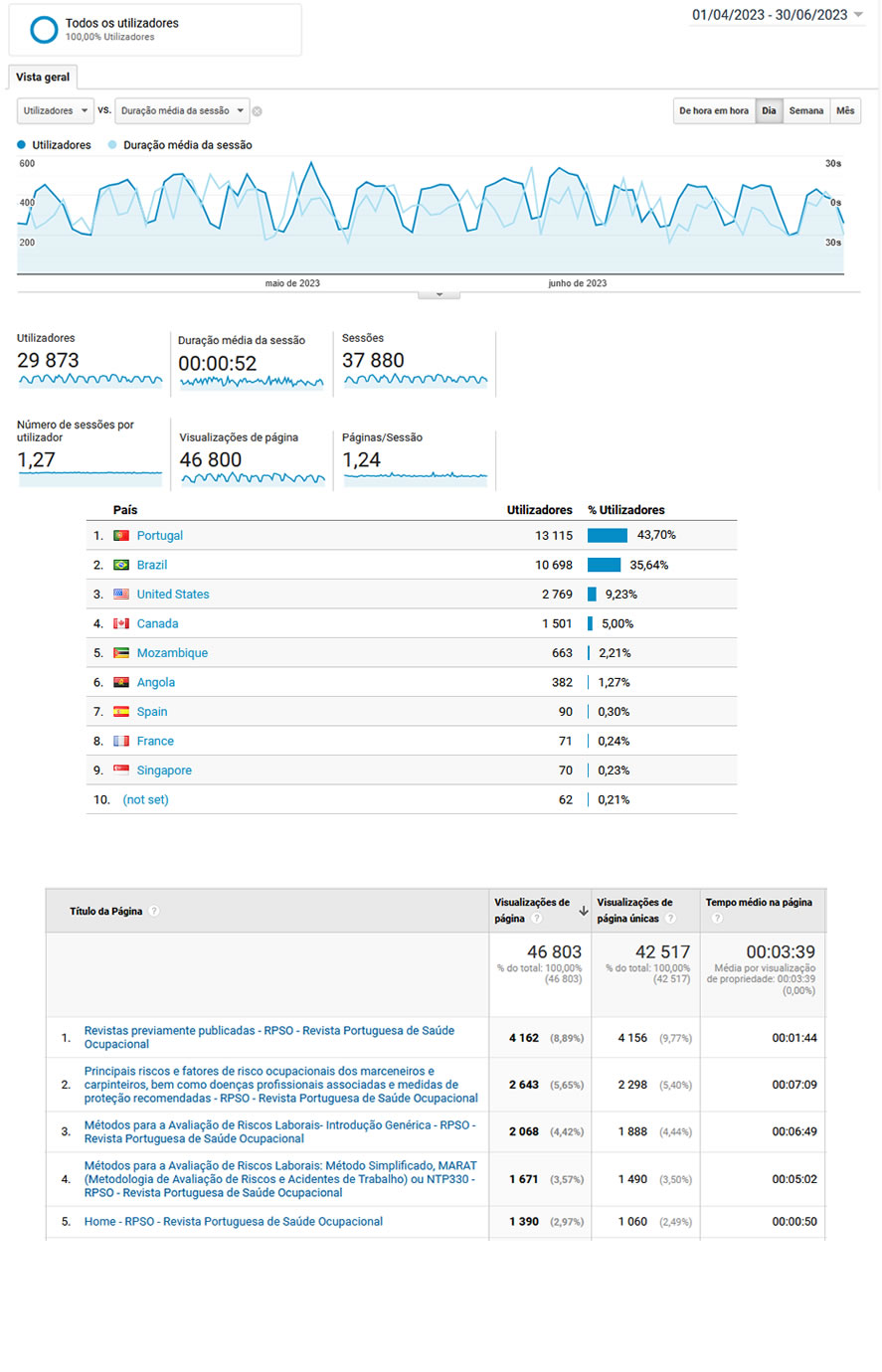Switch the chart granularity to Mês
Image resolution: width=882 pixels, height=1372 pixels.
click(845, 111)
